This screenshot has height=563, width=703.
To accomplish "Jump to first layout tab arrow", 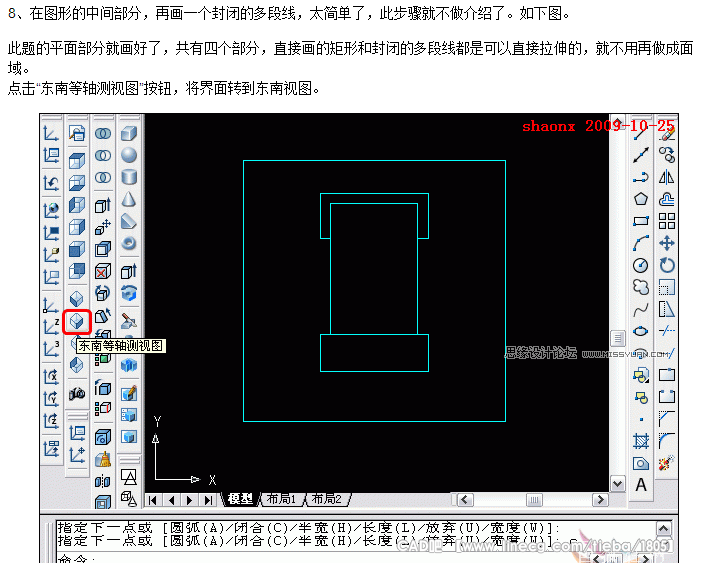I will coord(152,500).
